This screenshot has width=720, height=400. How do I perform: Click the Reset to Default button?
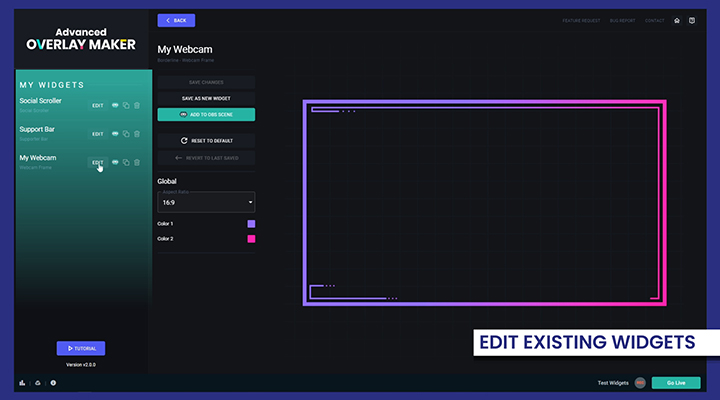coord(206,141)
